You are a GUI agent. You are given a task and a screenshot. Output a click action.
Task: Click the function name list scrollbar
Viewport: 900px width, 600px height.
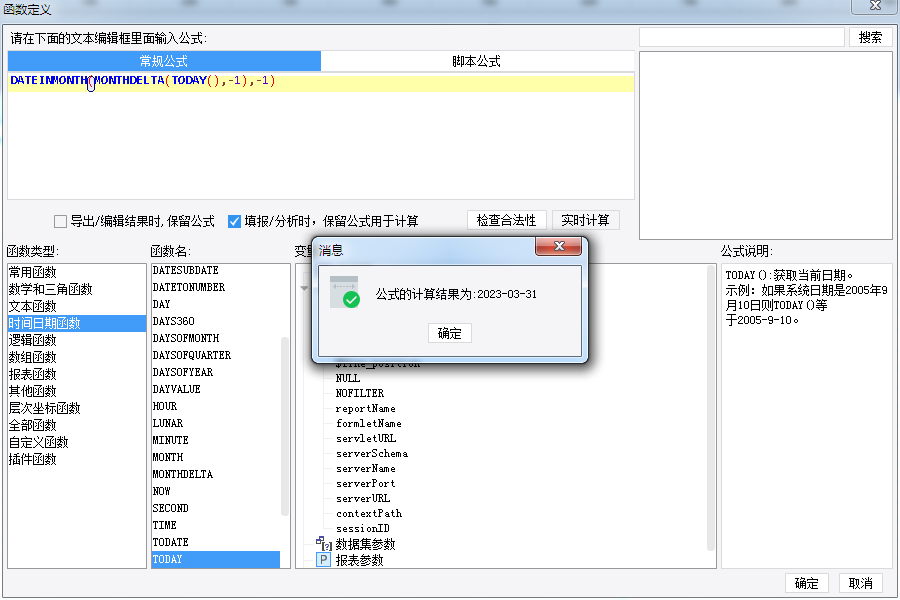(285, 427)
